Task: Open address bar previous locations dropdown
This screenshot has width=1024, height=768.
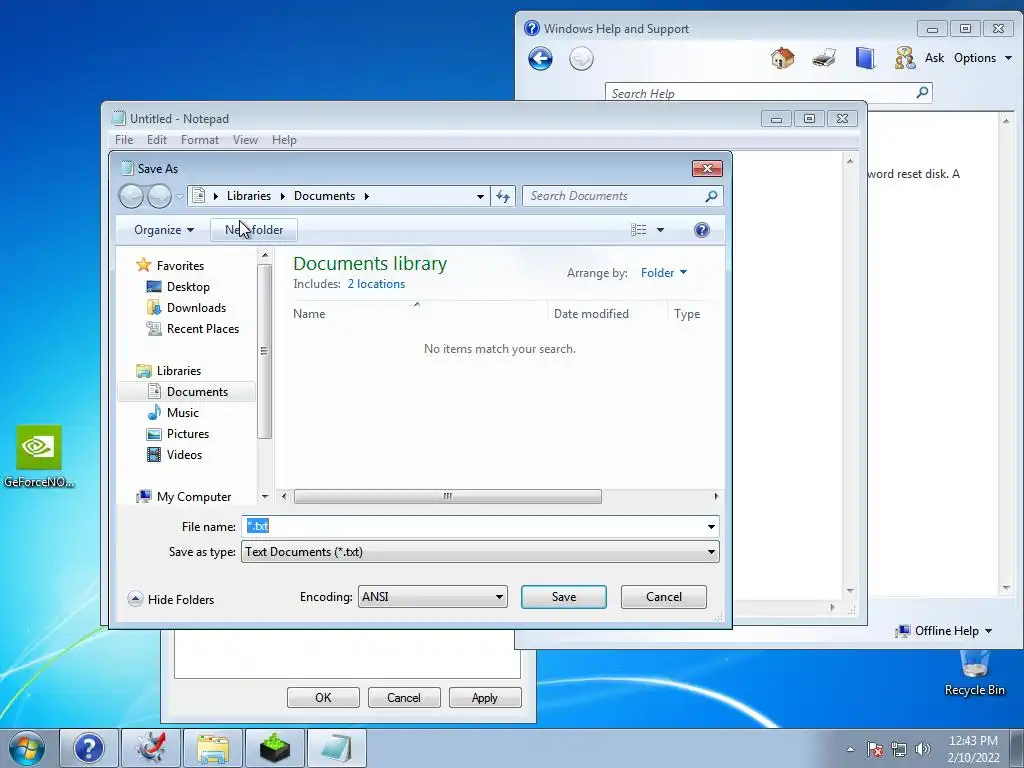Action: 480,196
